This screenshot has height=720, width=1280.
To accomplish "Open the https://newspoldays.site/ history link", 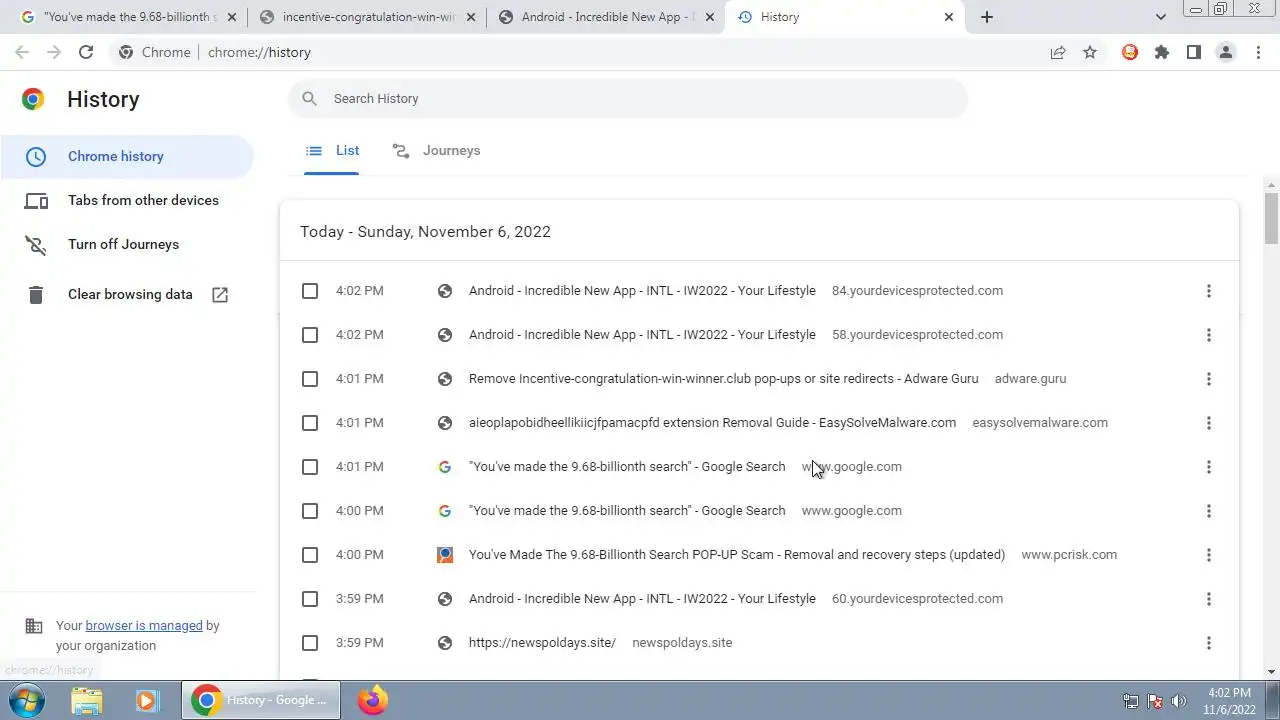I will (x=542, y=643).
